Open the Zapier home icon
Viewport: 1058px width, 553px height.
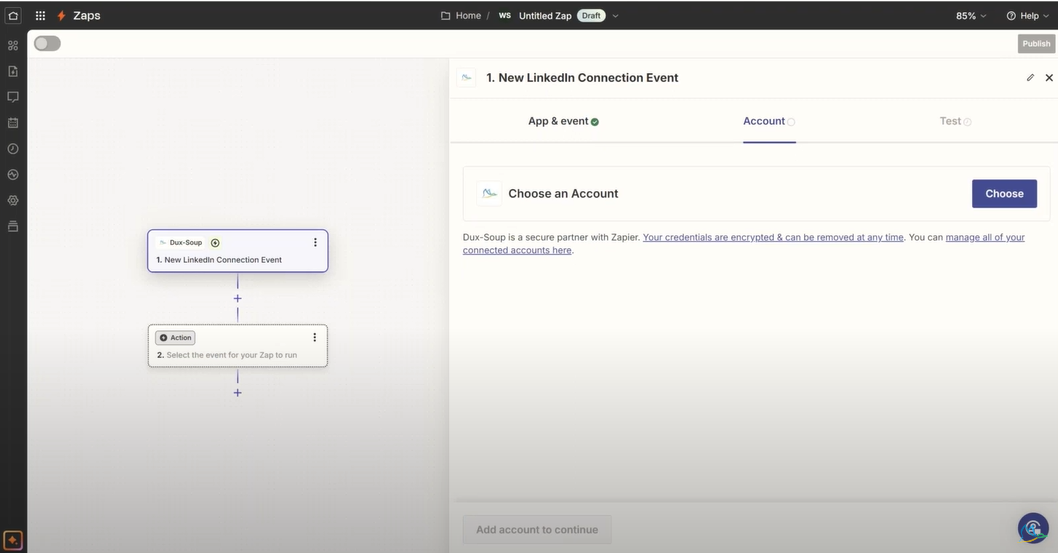coord(13,16)
